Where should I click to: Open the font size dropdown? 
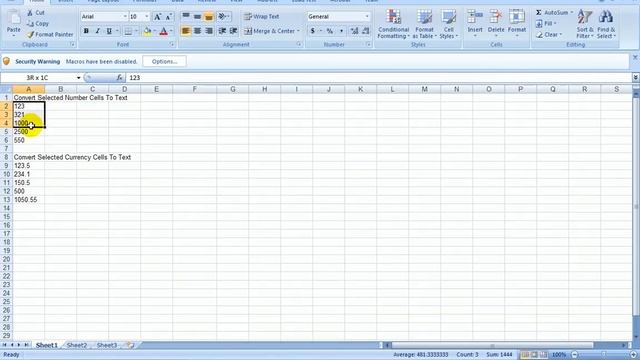(147, 17)
